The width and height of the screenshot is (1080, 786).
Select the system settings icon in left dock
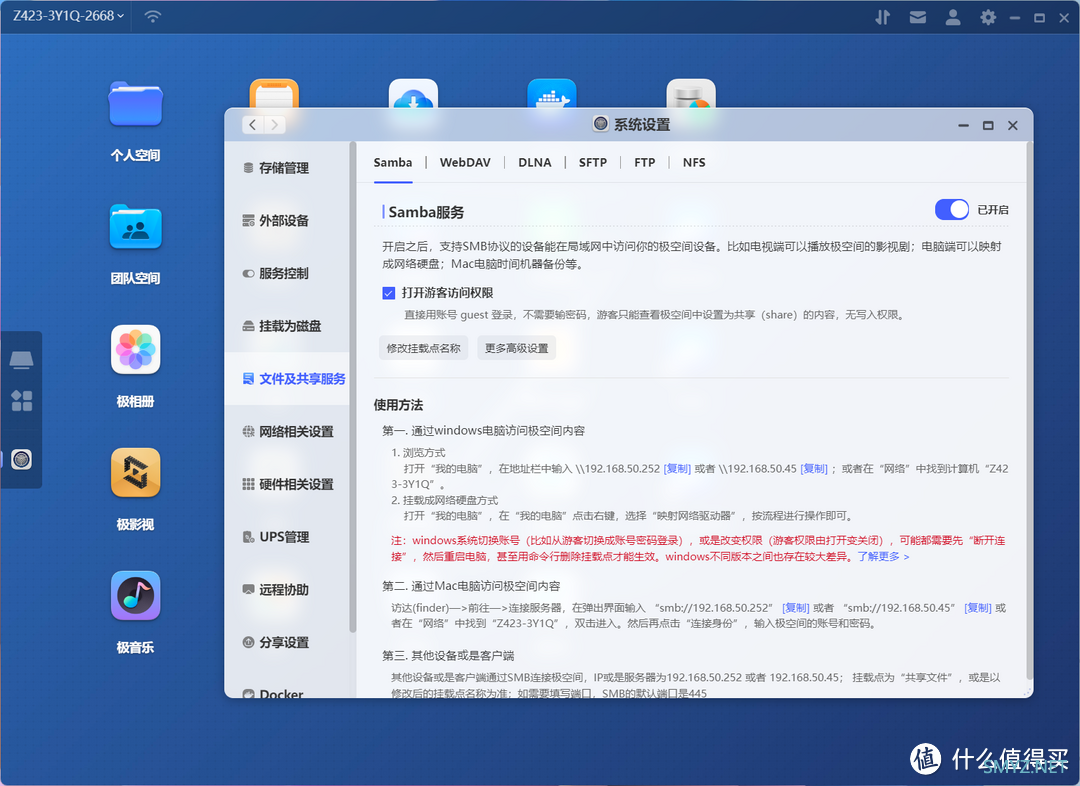[x=21, y=459]
